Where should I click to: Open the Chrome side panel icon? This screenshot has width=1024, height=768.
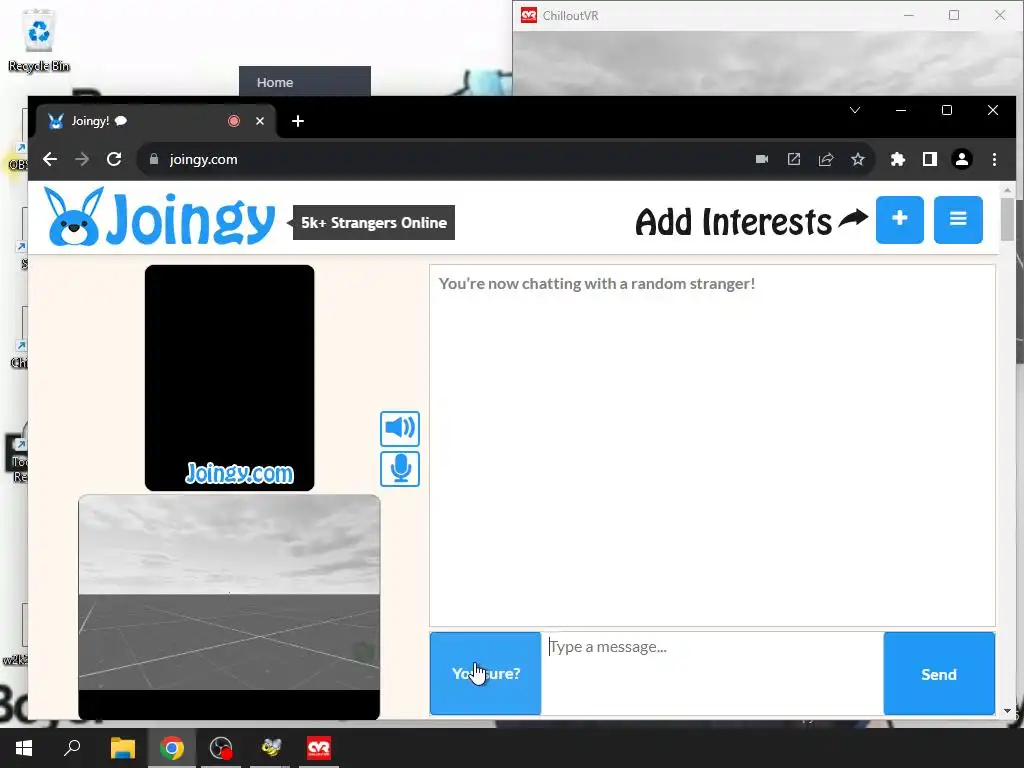(x=930, y=159)
